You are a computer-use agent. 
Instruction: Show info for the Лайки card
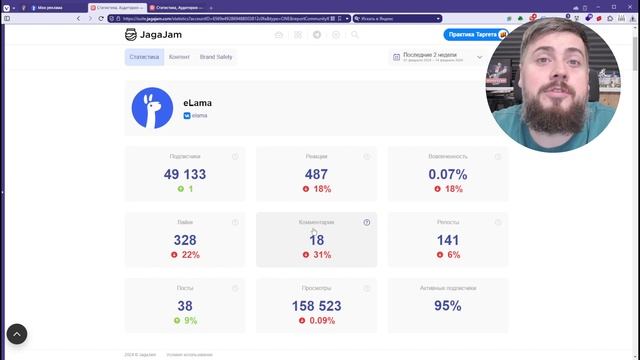235,222
